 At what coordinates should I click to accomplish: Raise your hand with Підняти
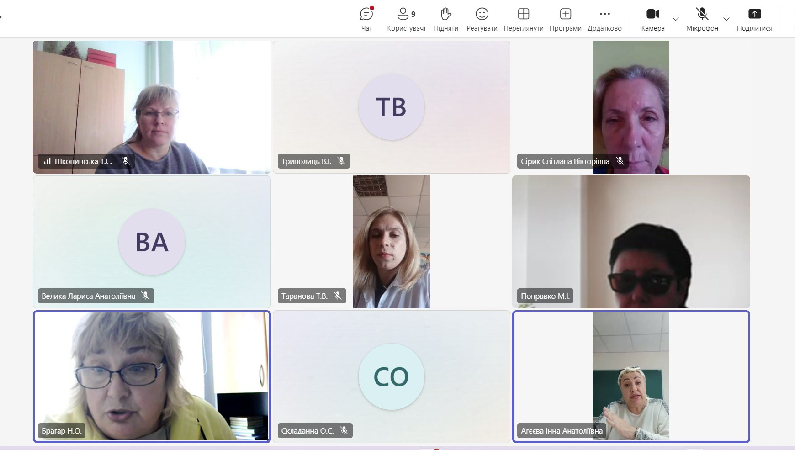[446, 19]
